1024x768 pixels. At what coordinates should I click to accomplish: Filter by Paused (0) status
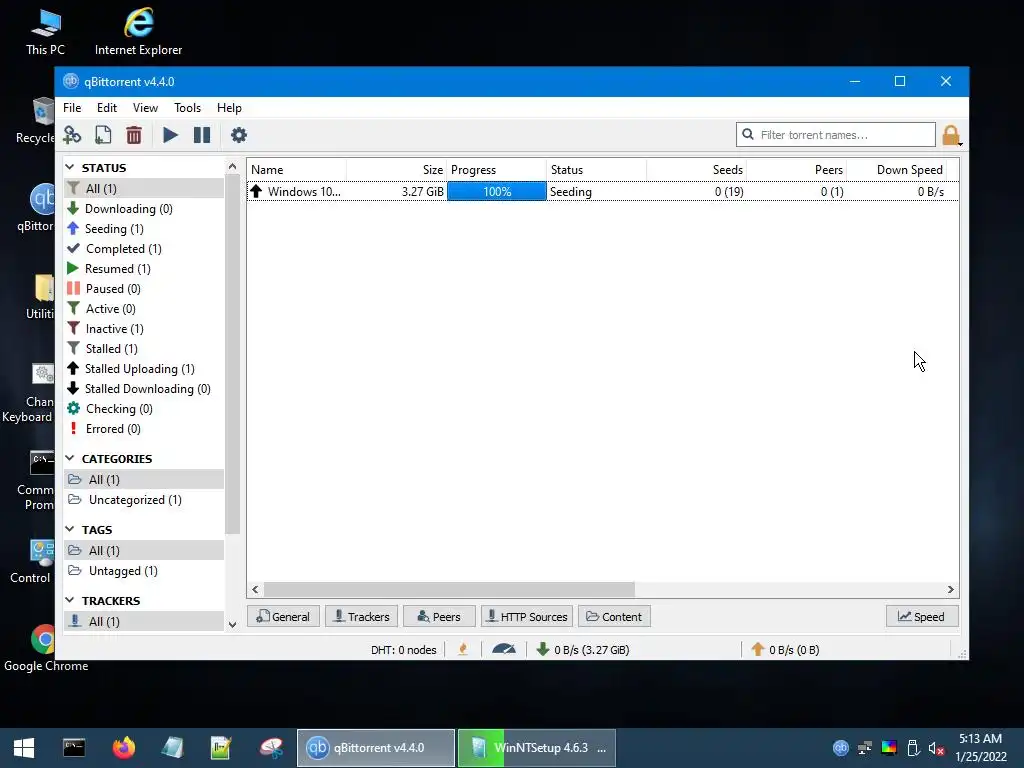144,289
